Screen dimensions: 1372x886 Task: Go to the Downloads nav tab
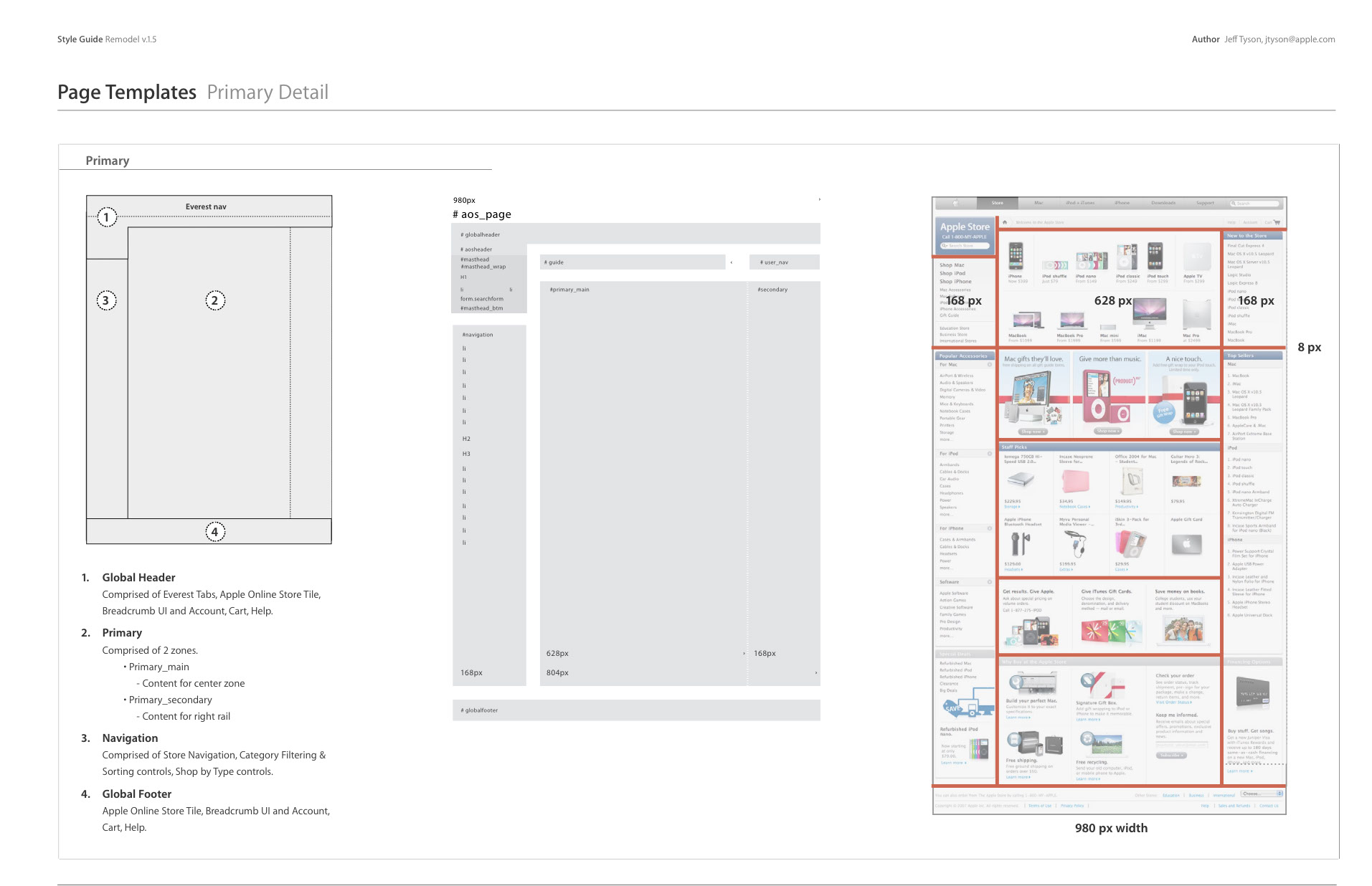[1163, 203]
